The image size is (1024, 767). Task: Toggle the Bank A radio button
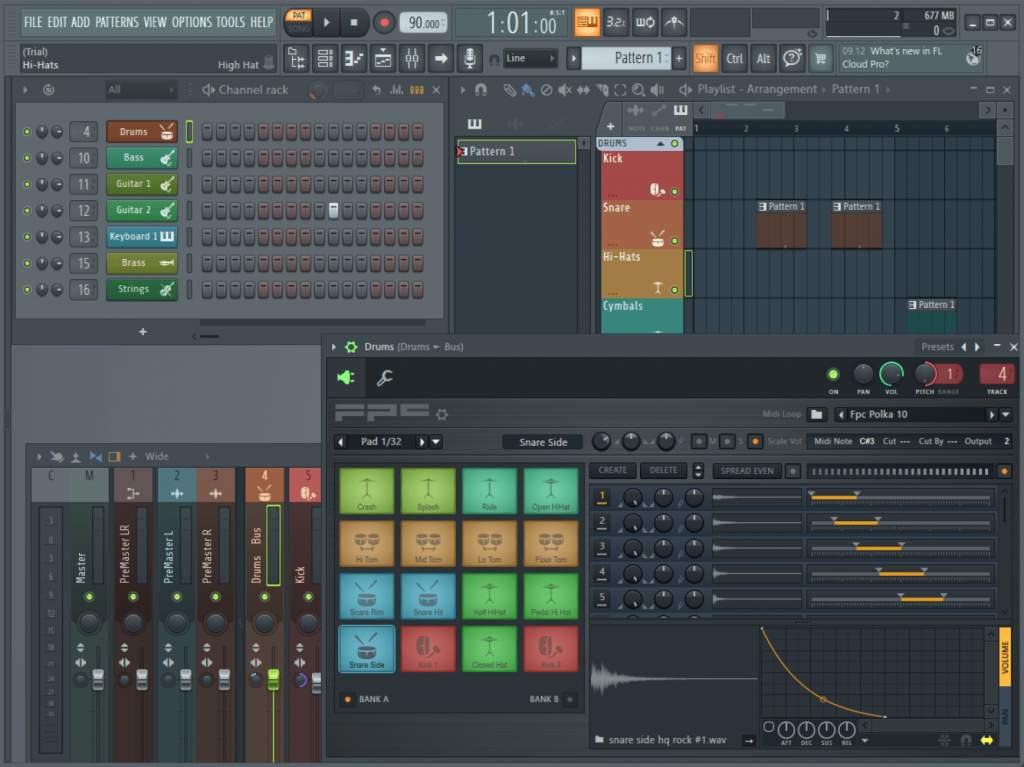click(x=347, y=699)
